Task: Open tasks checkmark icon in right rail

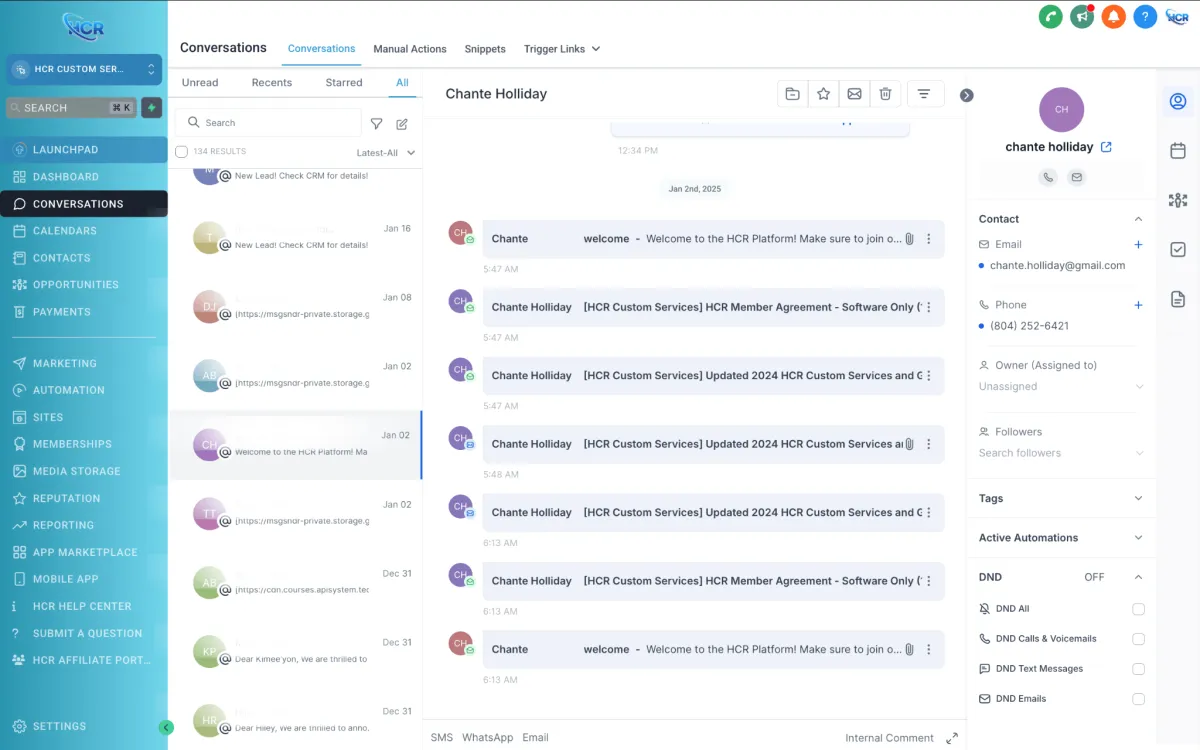Action: click(x=1178, y=250)
